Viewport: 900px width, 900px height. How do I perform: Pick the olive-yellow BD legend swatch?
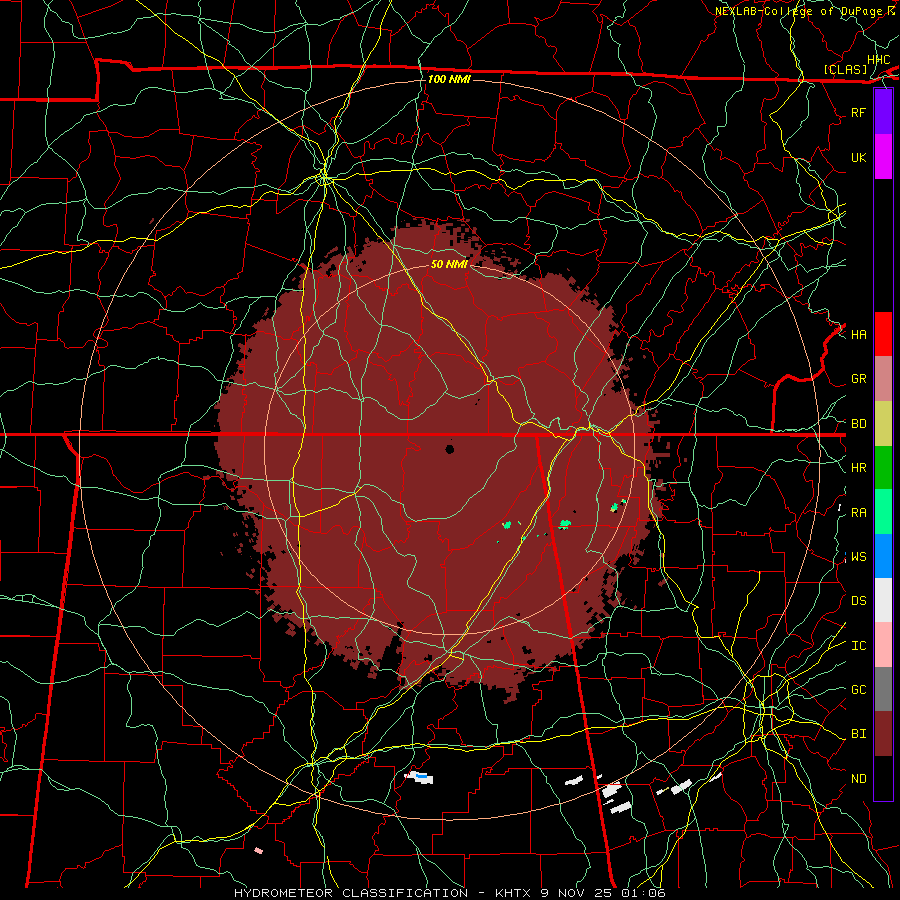click(x=883, y=424)
